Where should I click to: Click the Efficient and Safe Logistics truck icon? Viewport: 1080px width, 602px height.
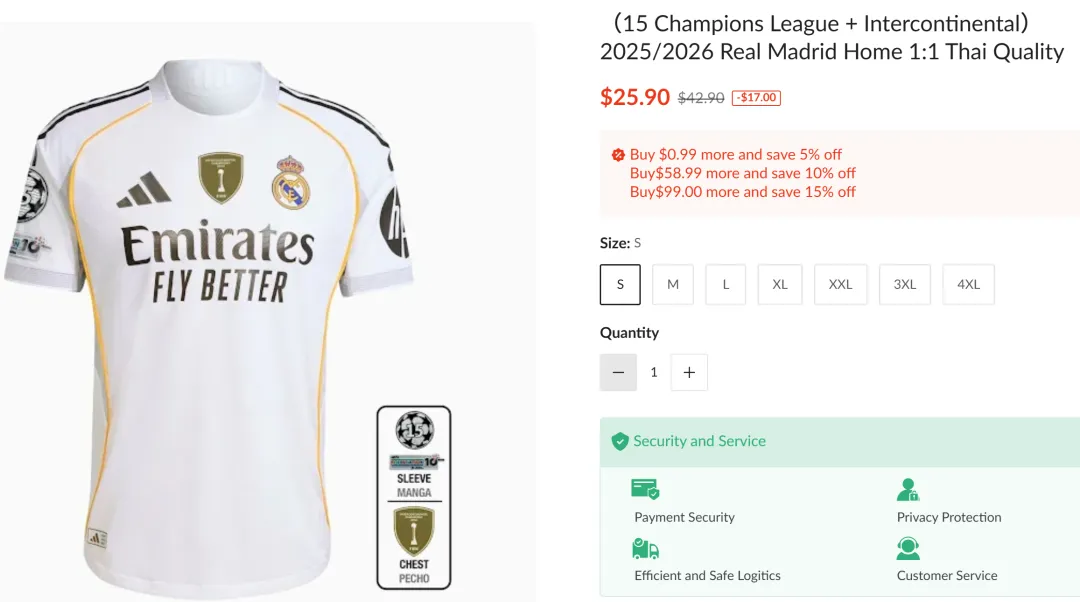645,548
